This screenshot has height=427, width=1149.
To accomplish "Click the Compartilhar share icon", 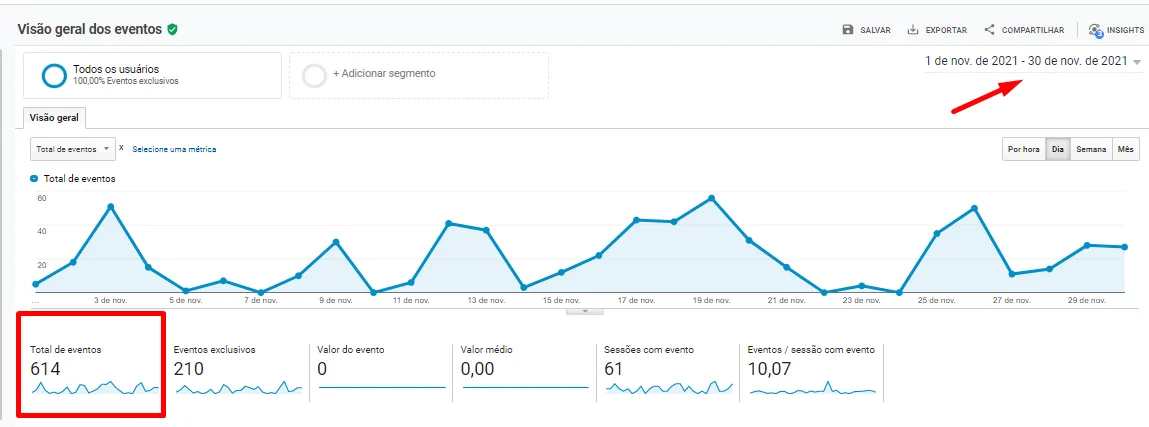I will coord(989,30).
